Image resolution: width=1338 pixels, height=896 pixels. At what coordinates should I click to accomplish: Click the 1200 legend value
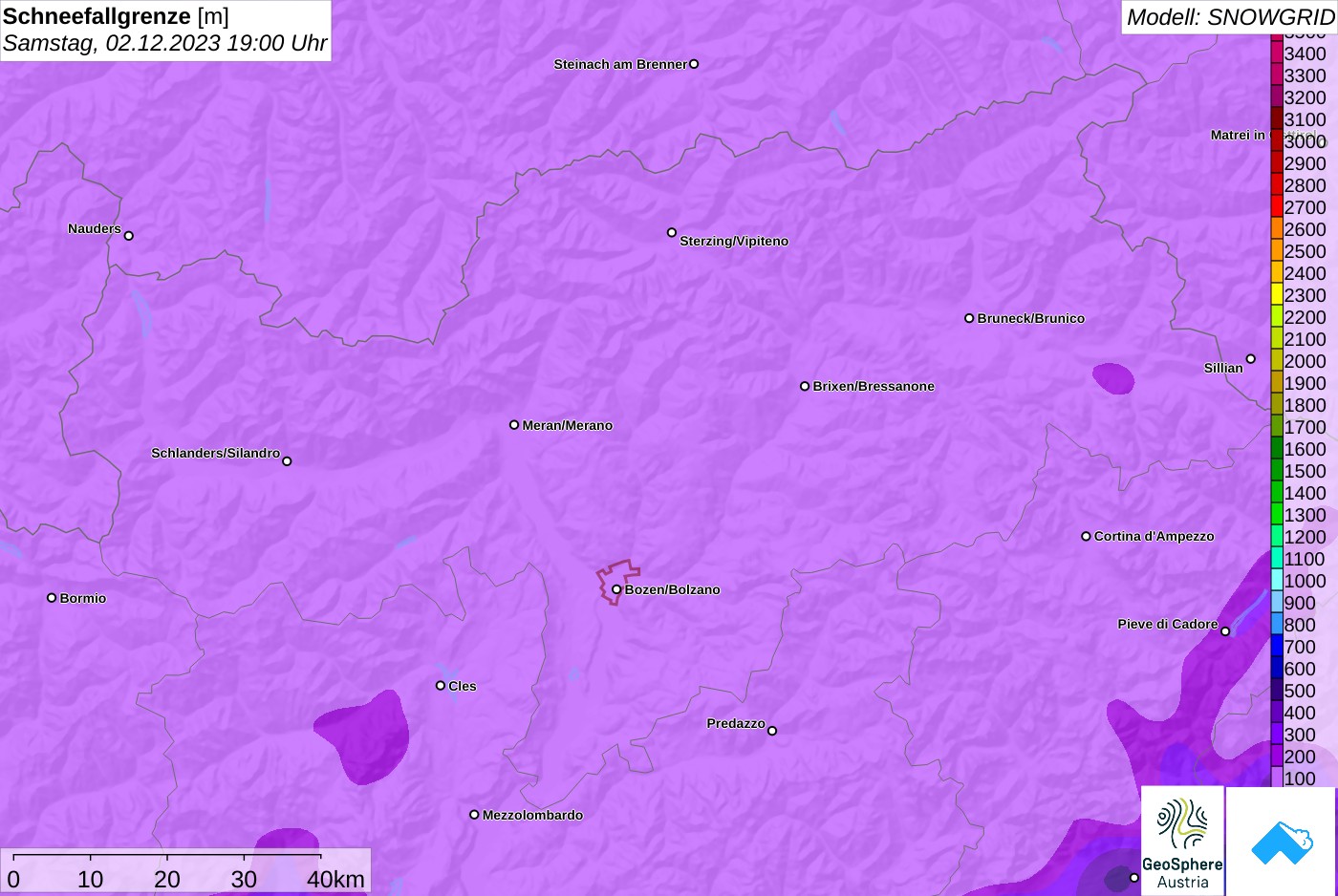point(1305,537)
